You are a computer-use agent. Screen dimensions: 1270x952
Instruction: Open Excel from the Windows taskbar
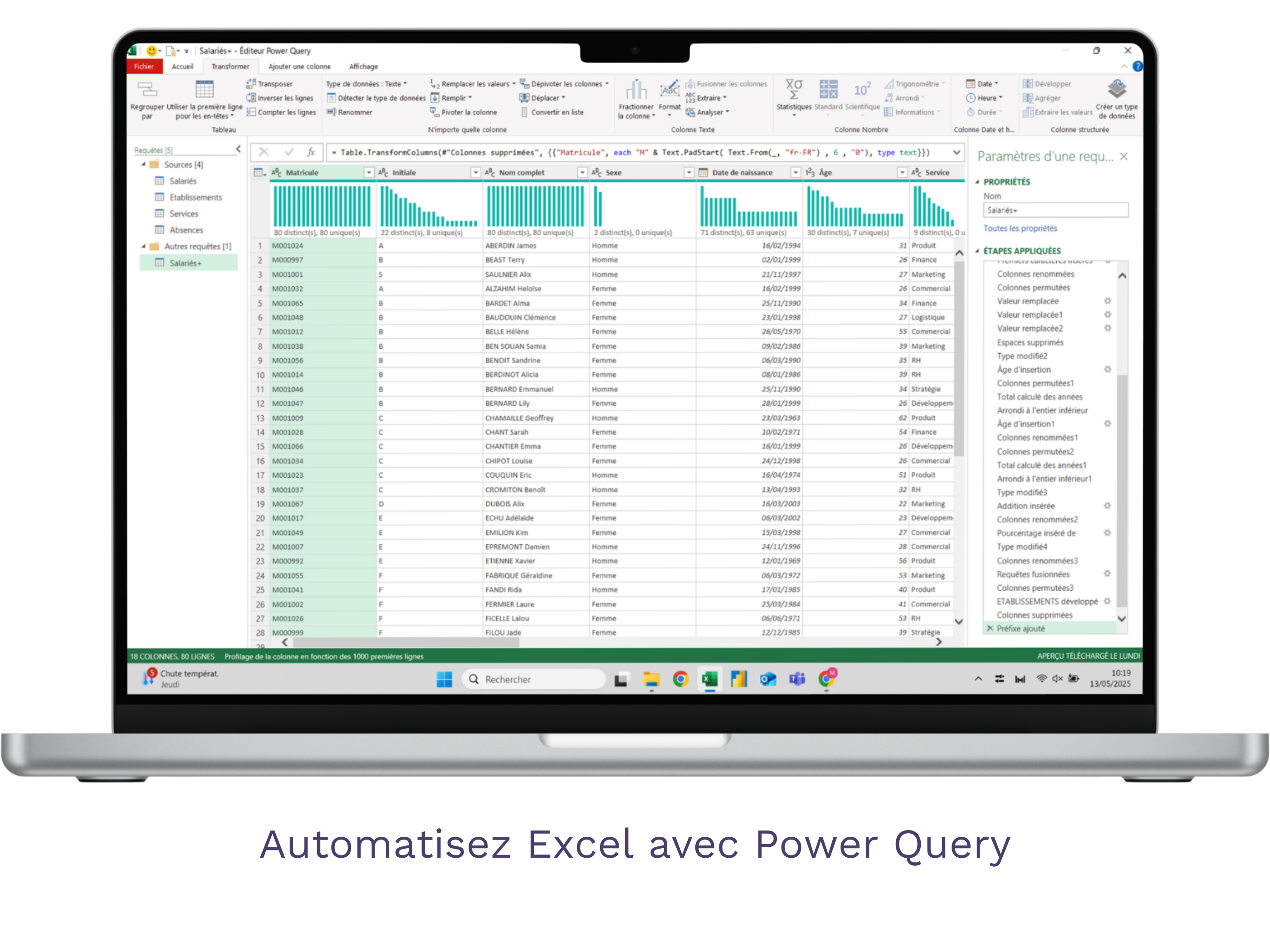click(710, 680)
